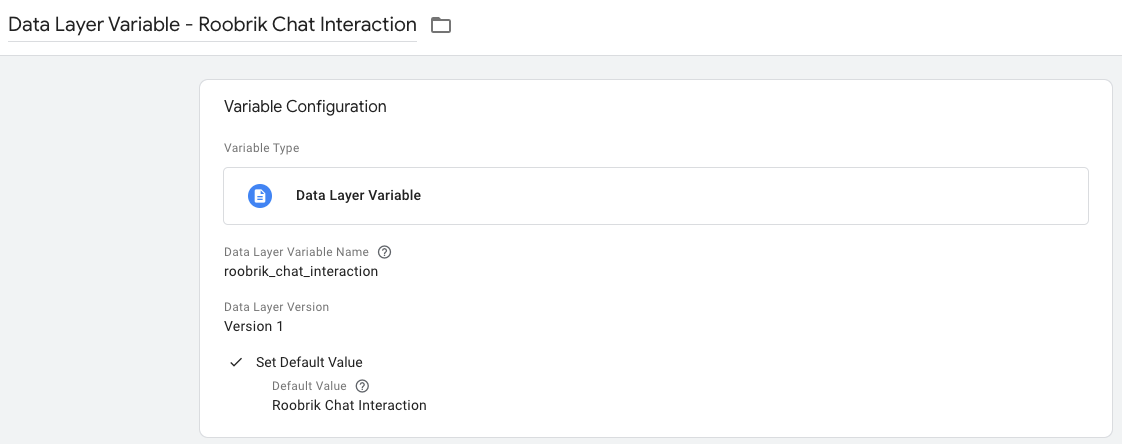Click the Variable Type label

(x=261, y=148)
